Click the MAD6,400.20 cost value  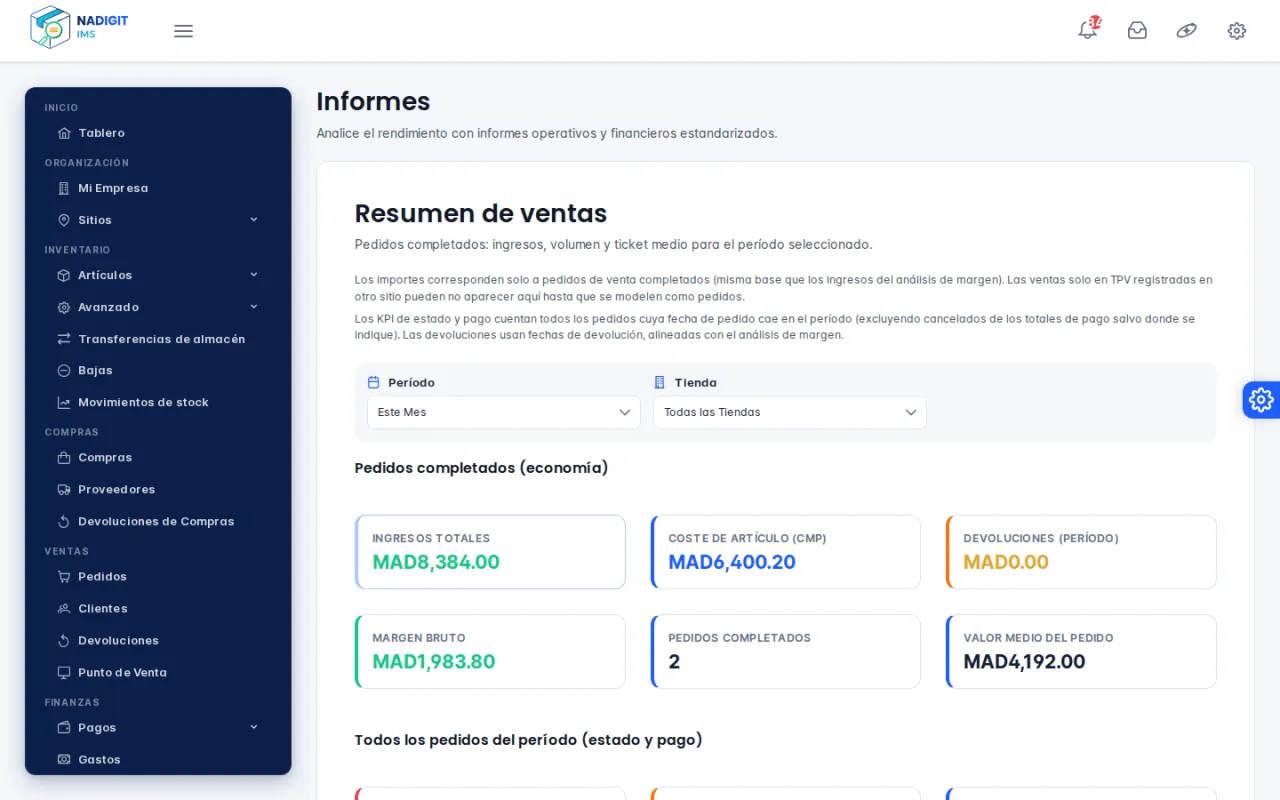coord(732,562)
